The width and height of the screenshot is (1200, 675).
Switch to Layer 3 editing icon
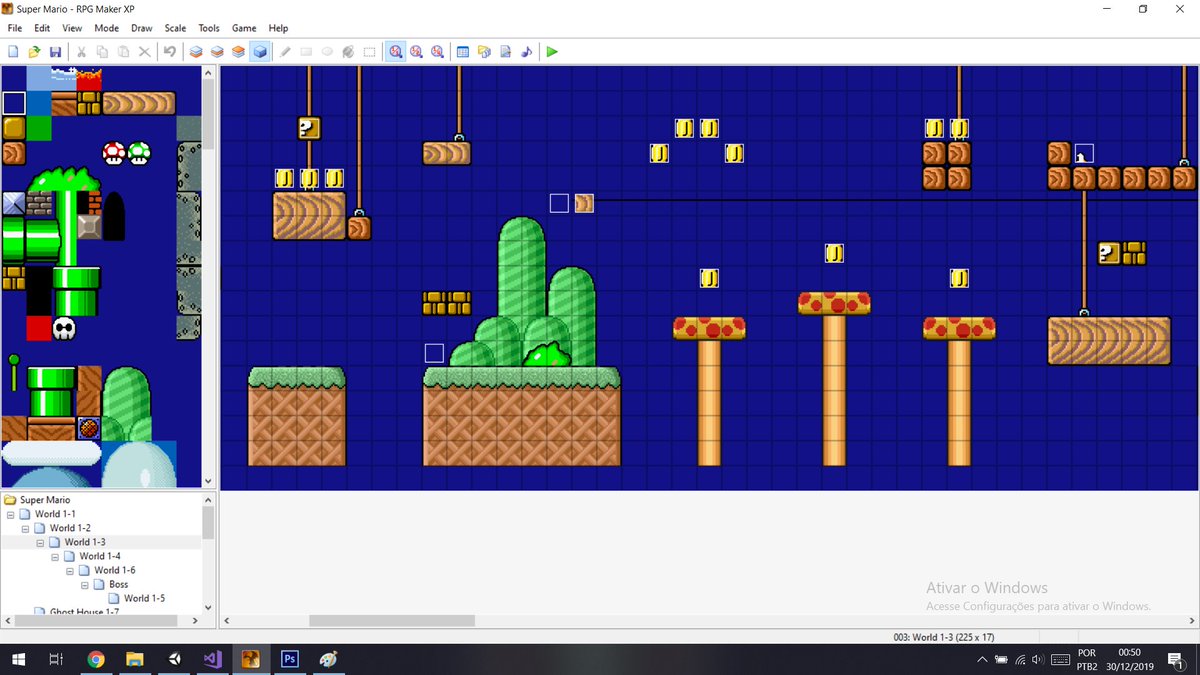[238, 51]
